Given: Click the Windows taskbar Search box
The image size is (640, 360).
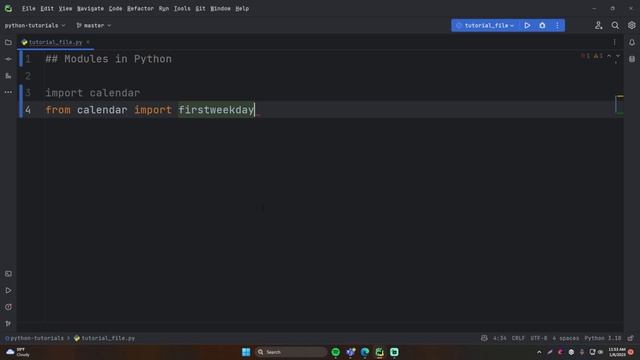Looking at the screenshot, I should pos(290,352).
